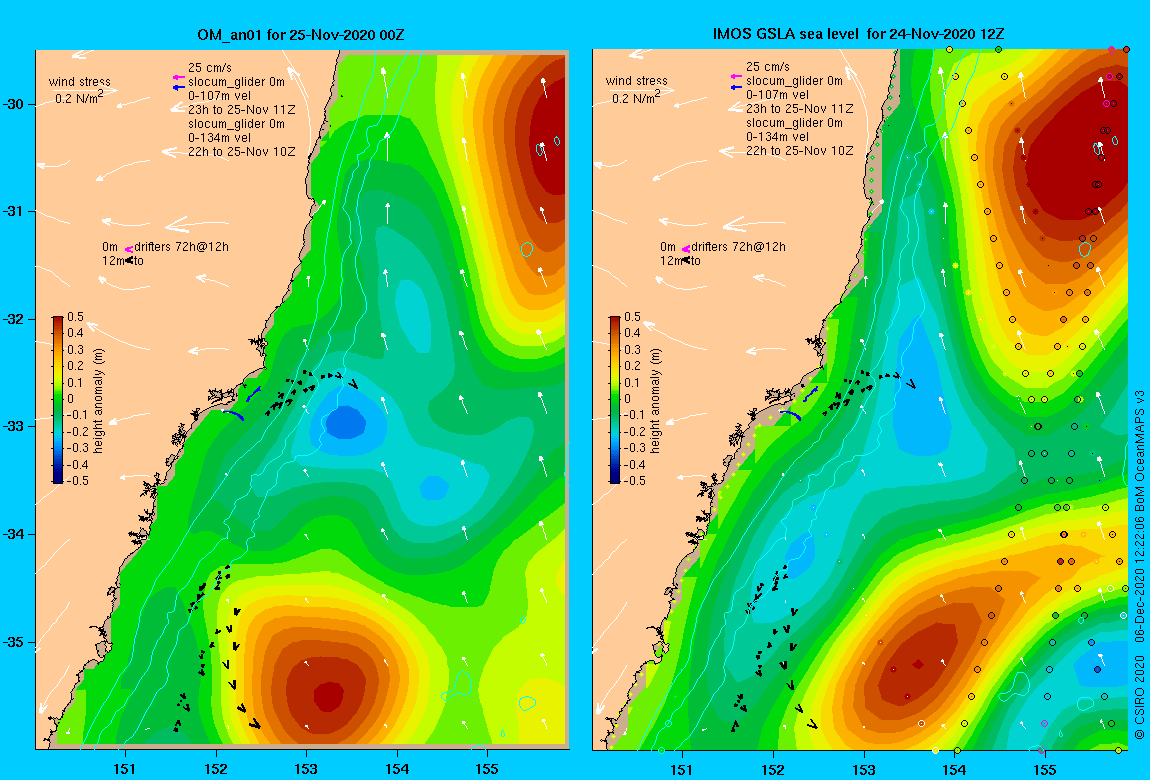Click '22h to 25-Nov 10Z' in right panel
The image size is (1150, 780).
(799, 150)
